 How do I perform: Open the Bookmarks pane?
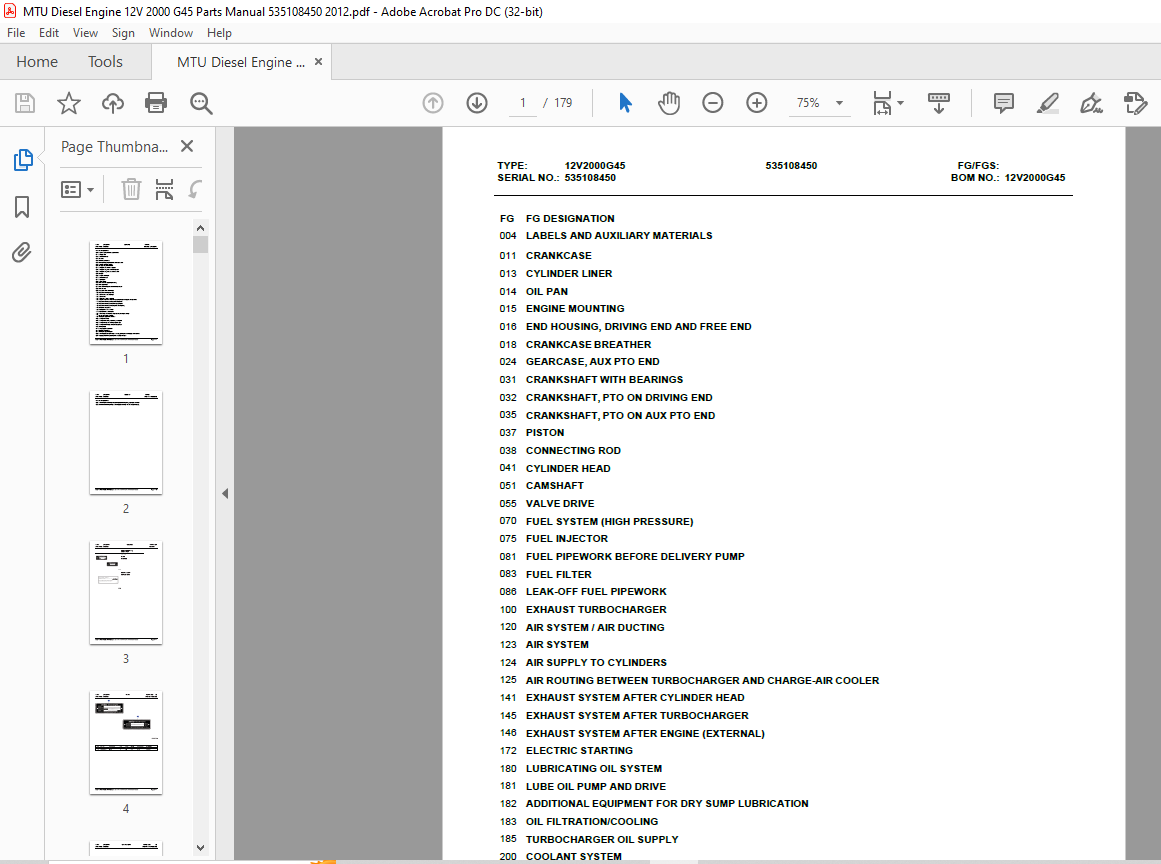[x=22, y=207]
